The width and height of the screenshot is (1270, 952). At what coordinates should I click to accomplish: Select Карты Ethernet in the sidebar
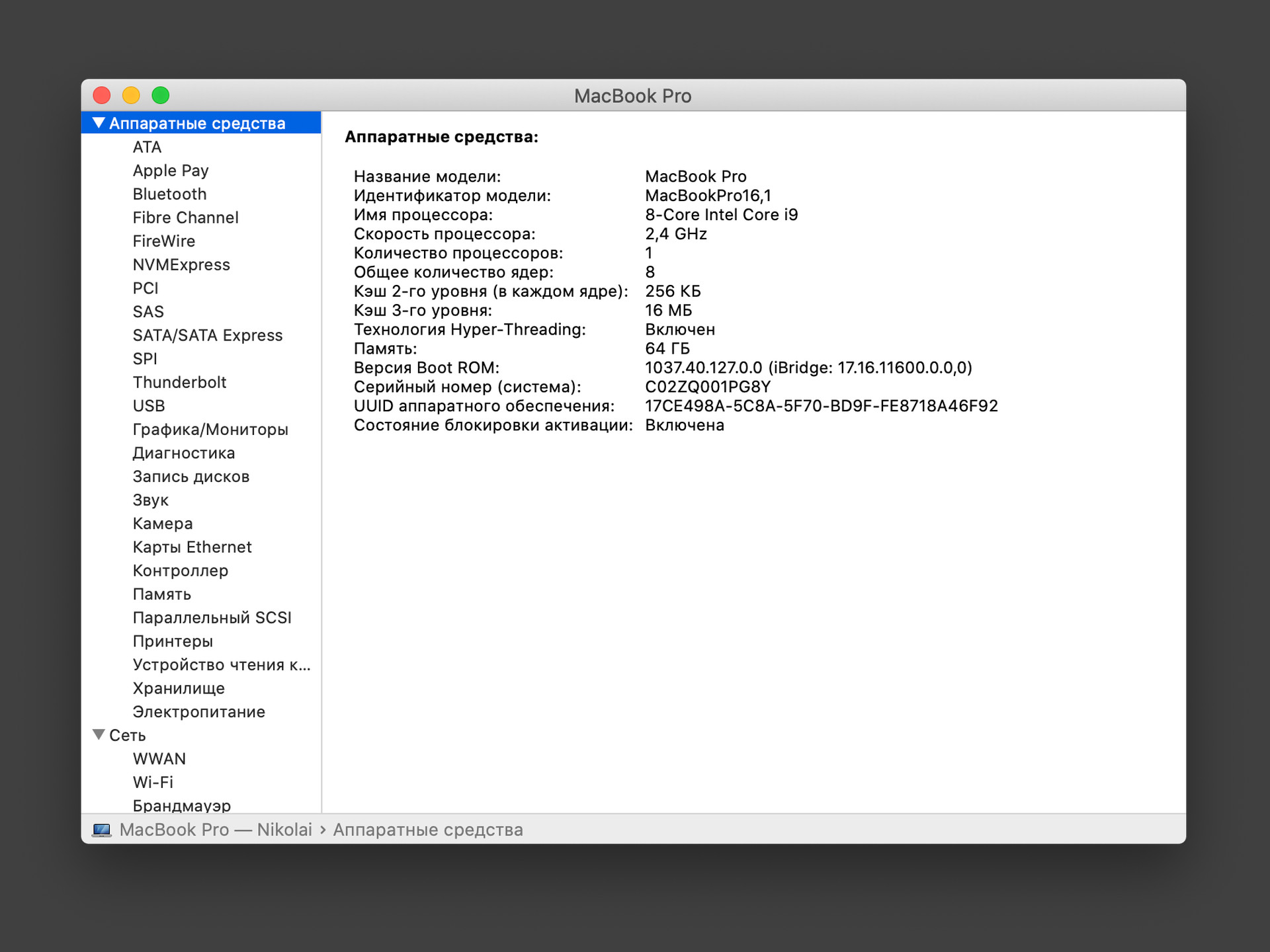click(x=192, y=547)
